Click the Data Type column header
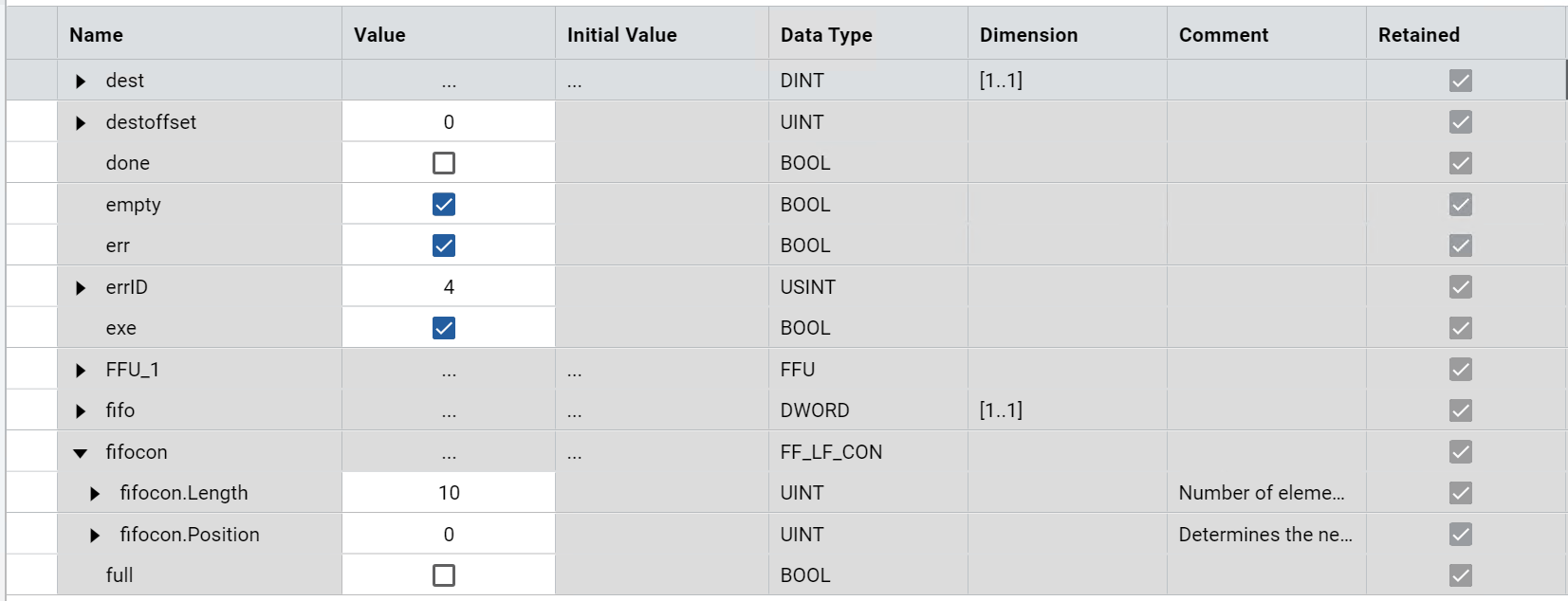This screenshot has height=601, width=1568. [x=826, y=35]
